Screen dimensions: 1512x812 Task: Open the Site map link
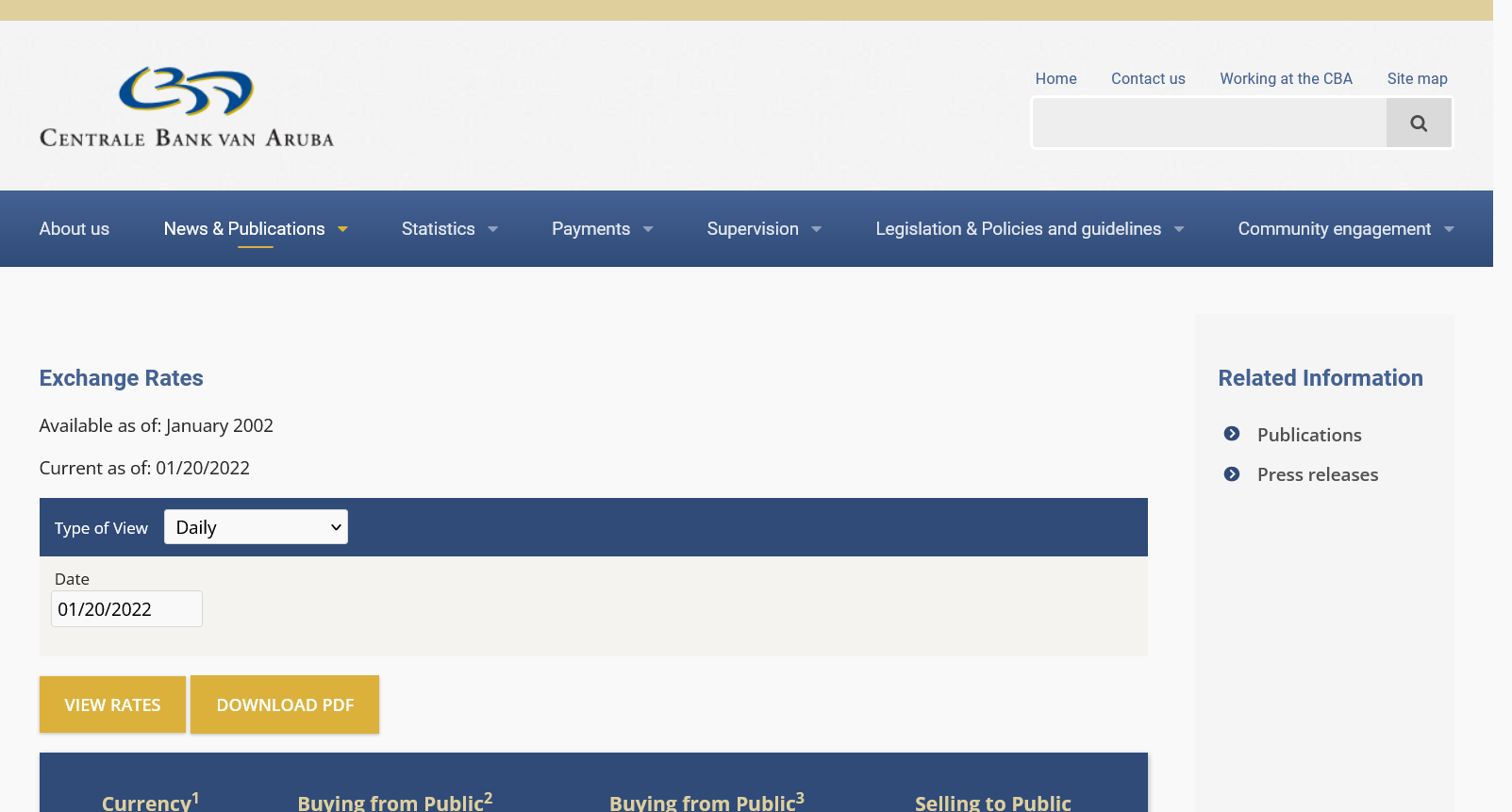coord(1417,79)
